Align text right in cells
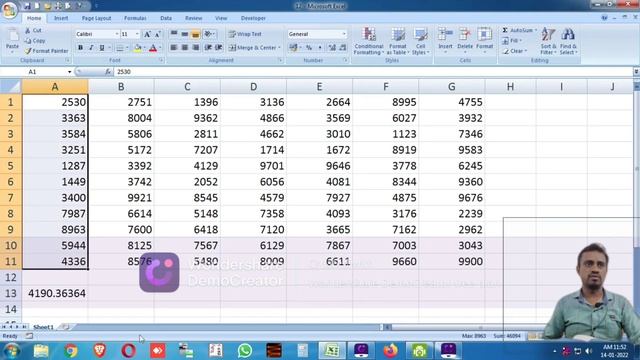640x360 pixels. click(196, 48)
